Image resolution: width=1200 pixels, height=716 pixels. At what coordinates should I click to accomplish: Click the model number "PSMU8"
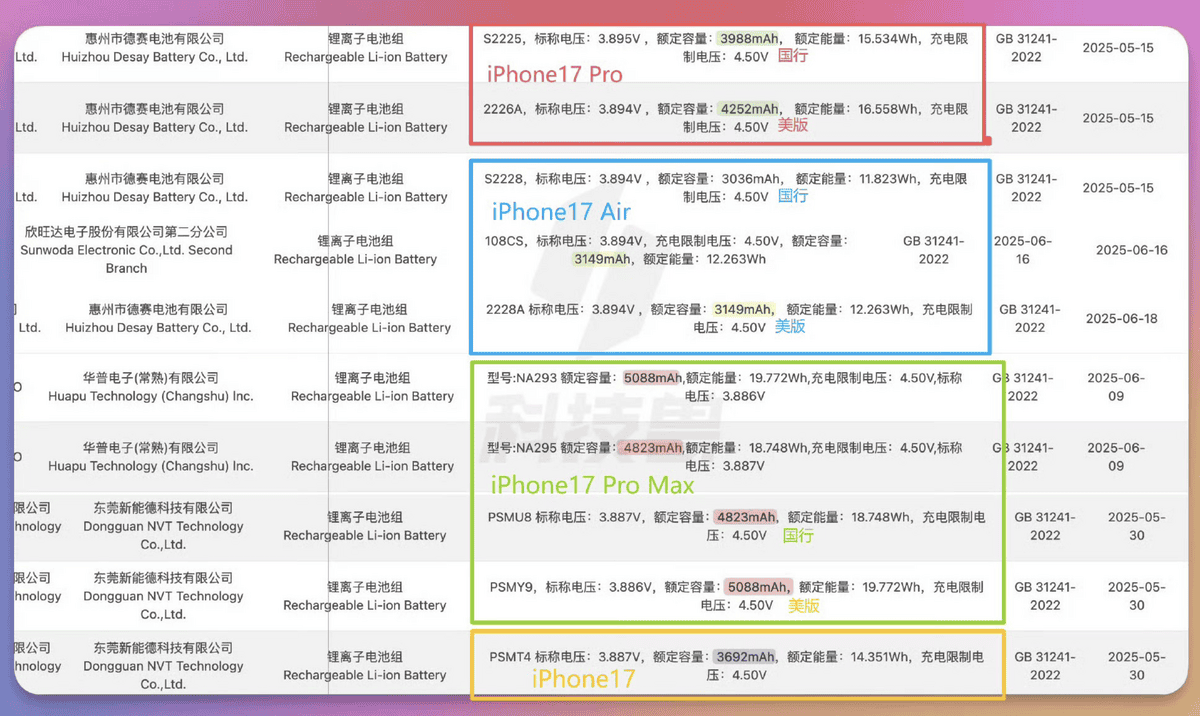510,518
